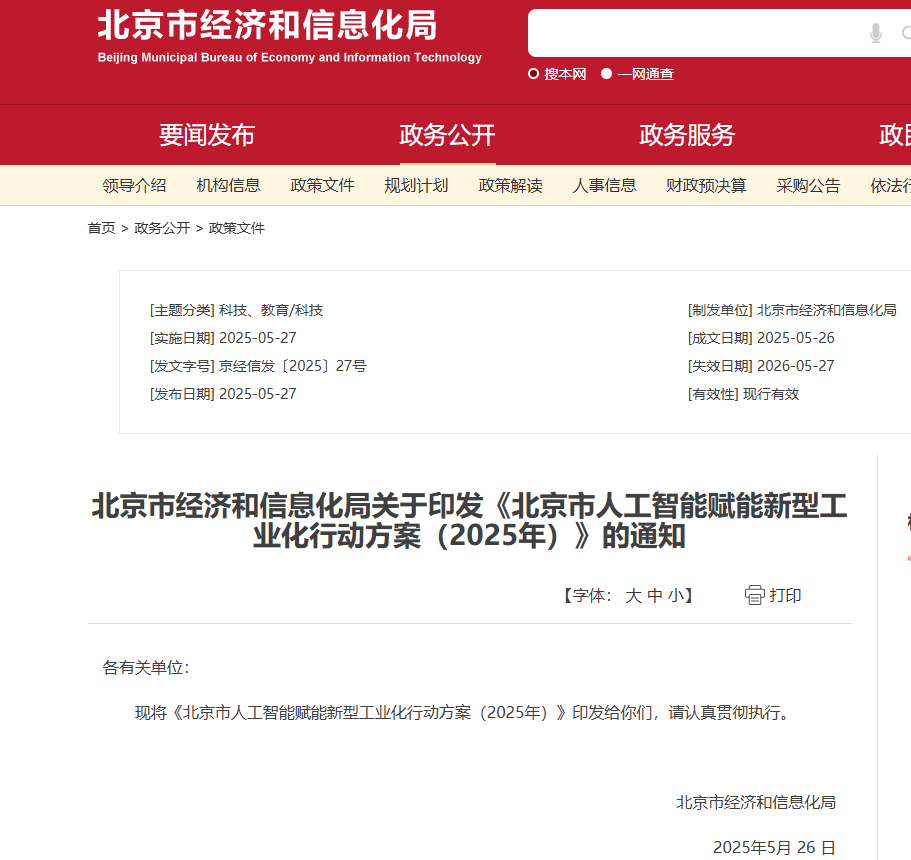Click inside the search input box
911x860 pixels.
700,32
